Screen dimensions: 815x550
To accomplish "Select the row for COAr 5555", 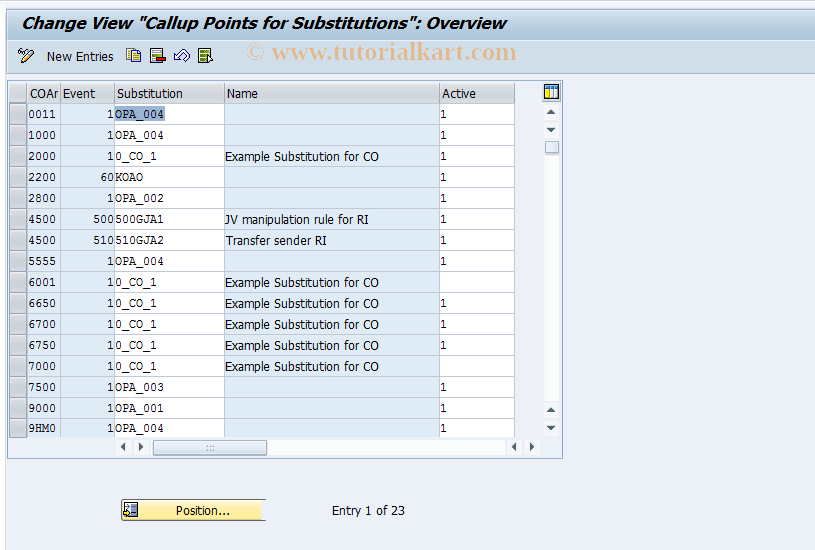I will click(x=18, y=261).
